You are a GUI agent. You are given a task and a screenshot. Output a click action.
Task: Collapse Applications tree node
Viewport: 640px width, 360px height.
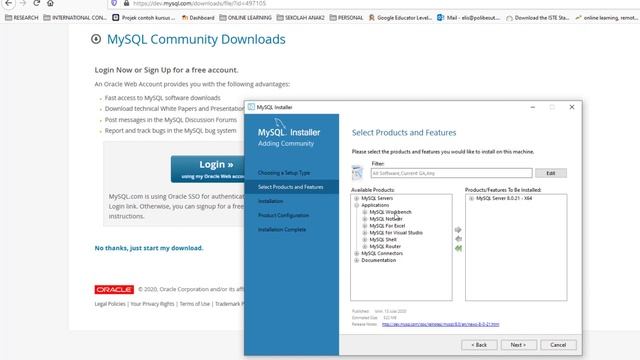tap(357, 205)
